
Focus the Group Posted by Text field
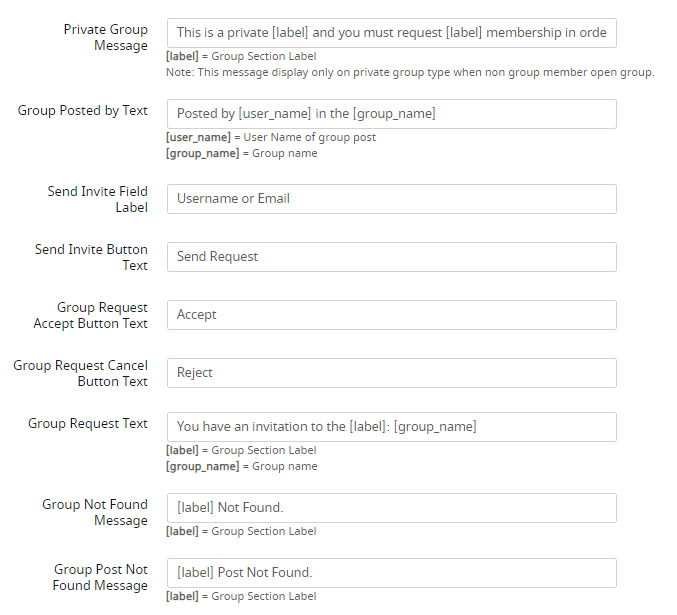pyautogui.click(x=391, y=114)
